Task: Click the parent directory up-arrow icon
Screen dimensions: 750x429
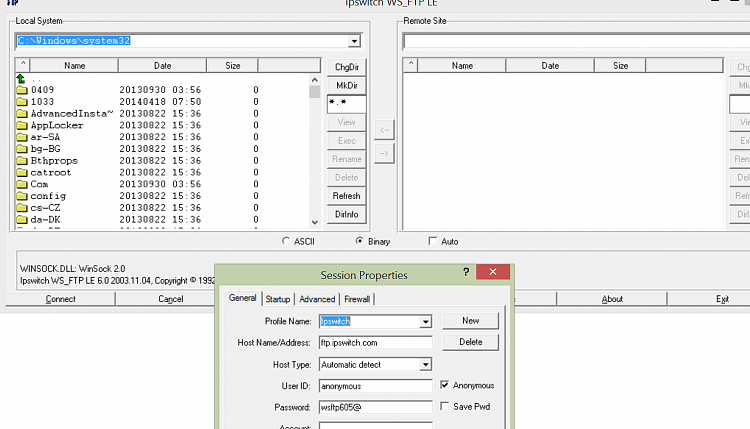Action: click(x=21, y=78)
